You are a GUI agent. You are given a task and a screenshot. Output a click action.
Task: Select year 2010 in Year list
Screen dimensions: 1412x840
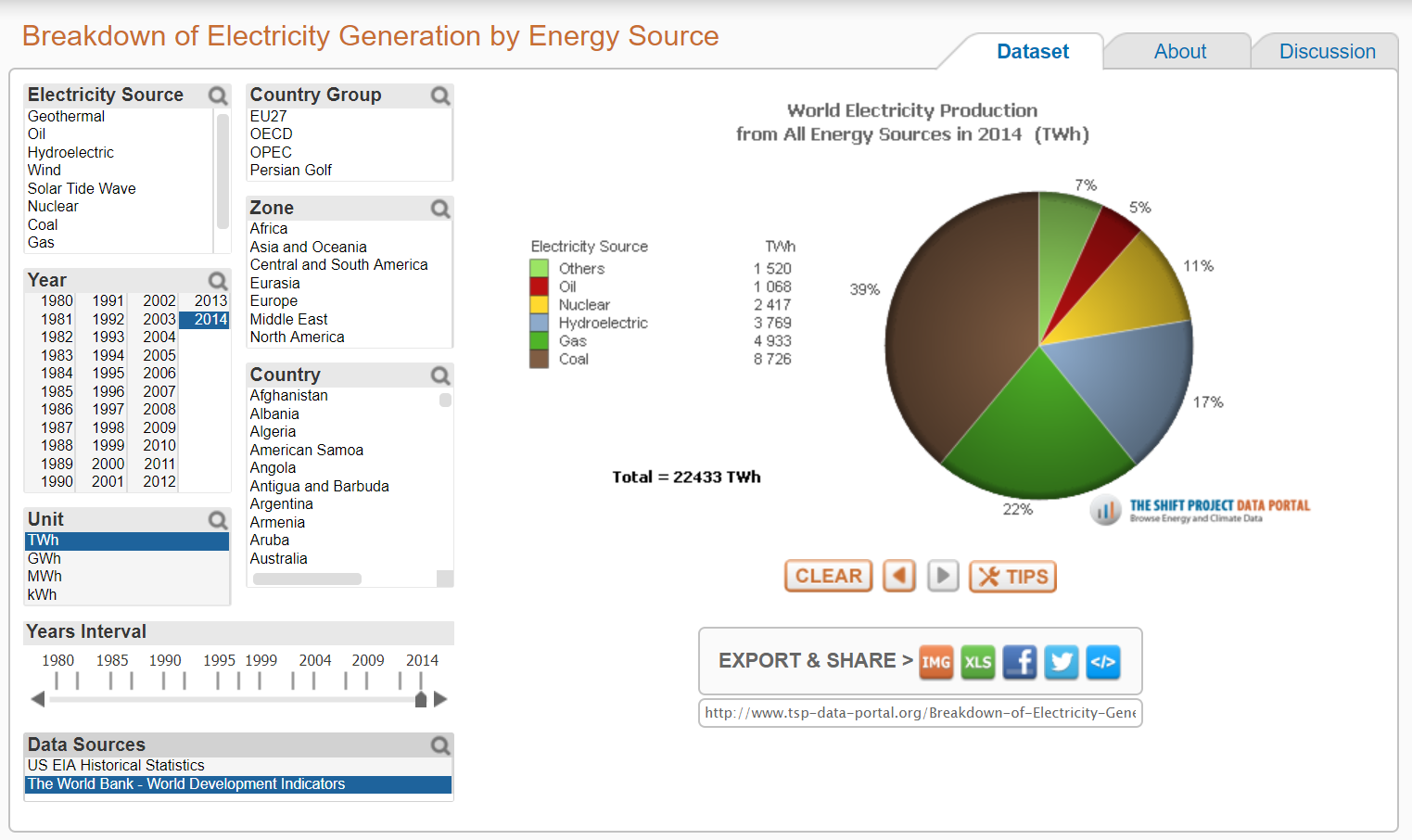click(x=159, y=445)
